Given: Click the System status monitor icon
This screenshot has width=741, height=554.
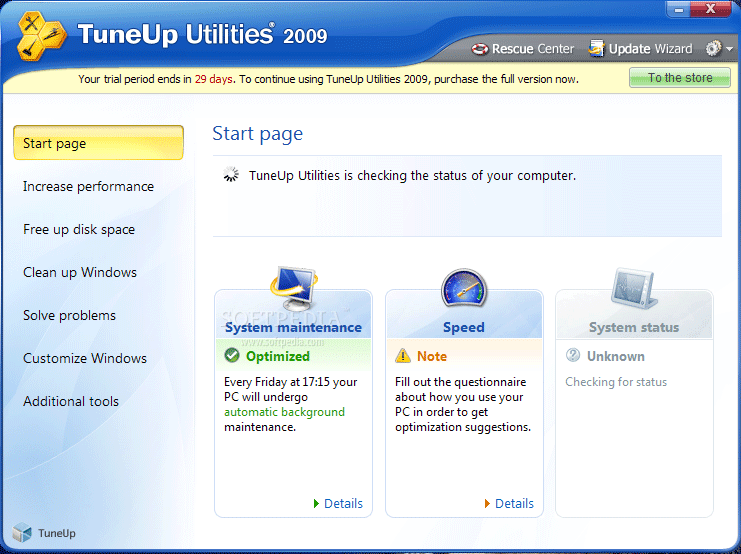Looking at the screenshot, I should pyautogui.click(x=634, y=289).
